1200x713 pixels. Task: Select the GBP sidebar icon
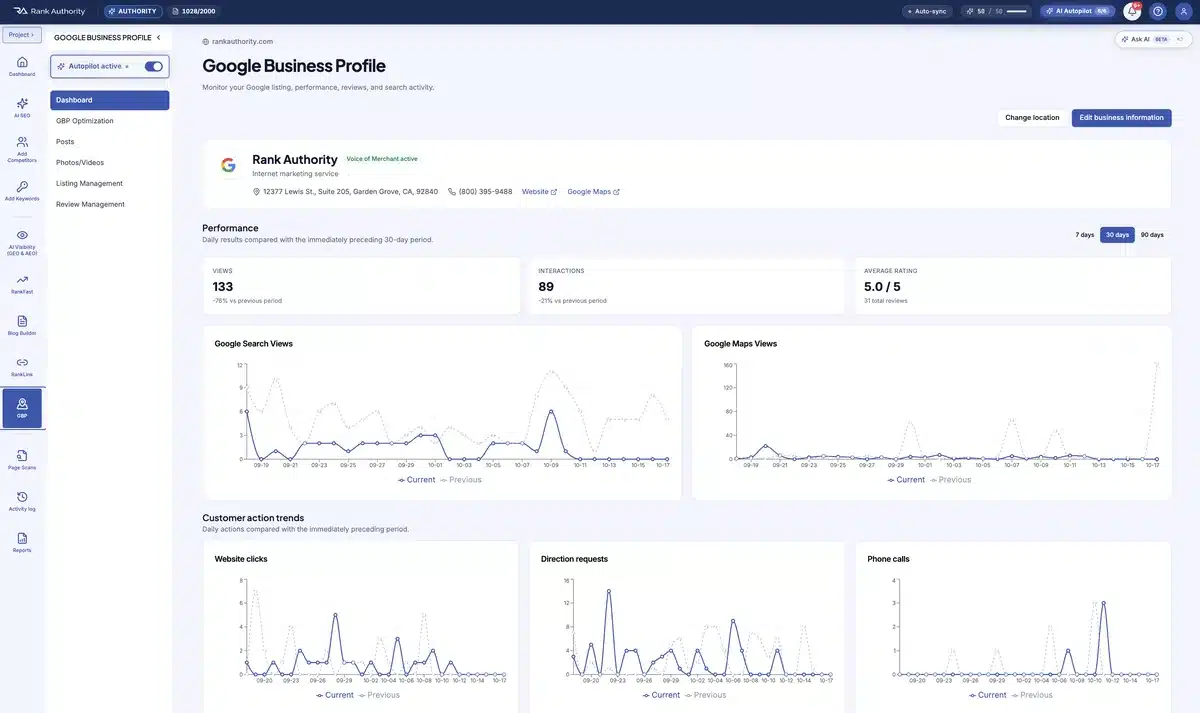pos(22,408)
